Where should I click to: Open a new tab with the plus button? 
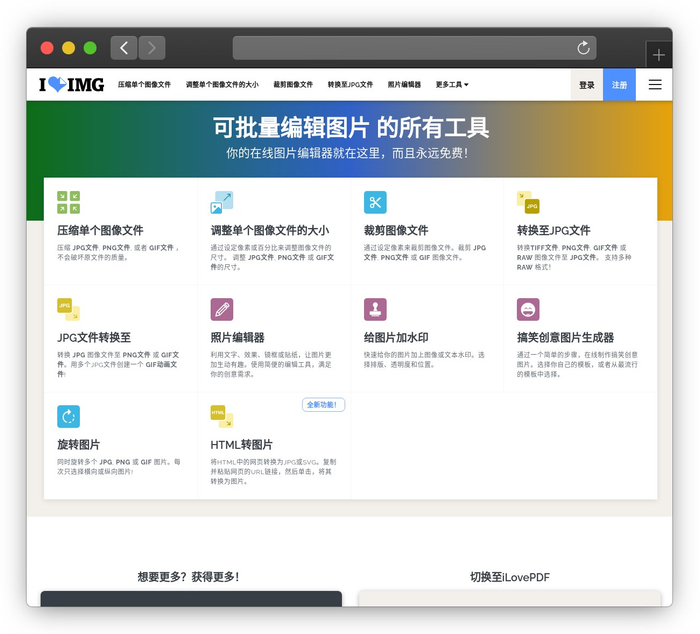click(658, 55)
